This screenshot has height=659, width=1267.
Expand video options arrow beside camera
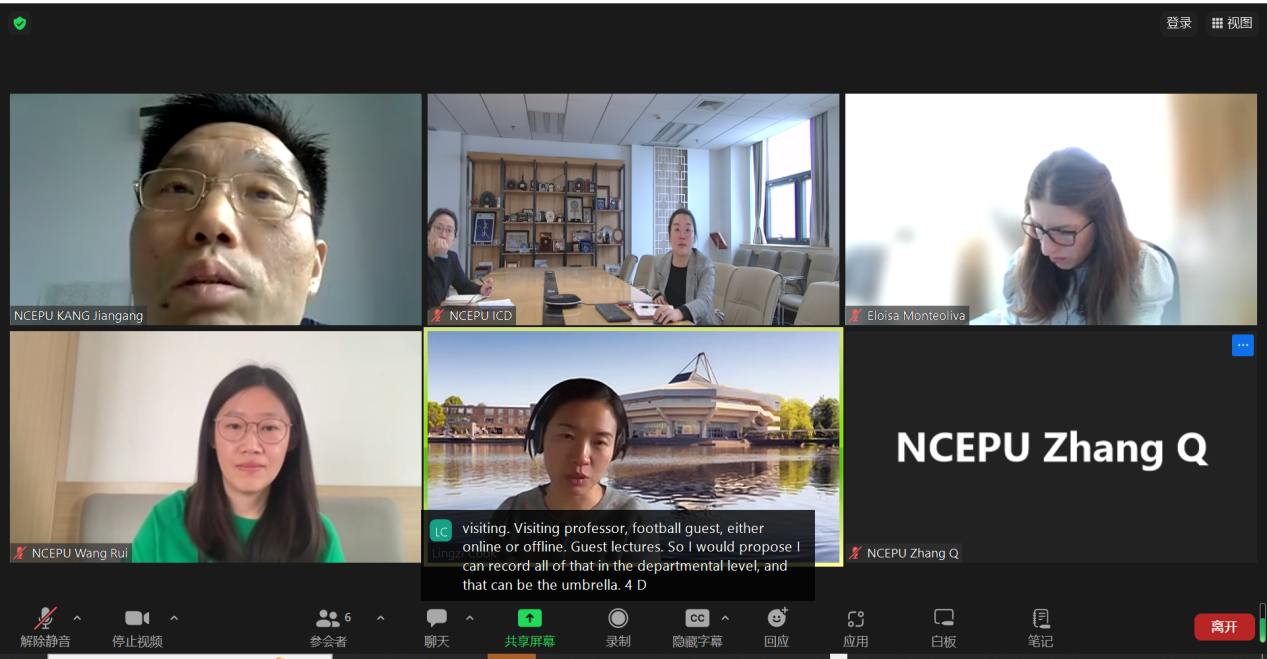(x=174, y=618)
